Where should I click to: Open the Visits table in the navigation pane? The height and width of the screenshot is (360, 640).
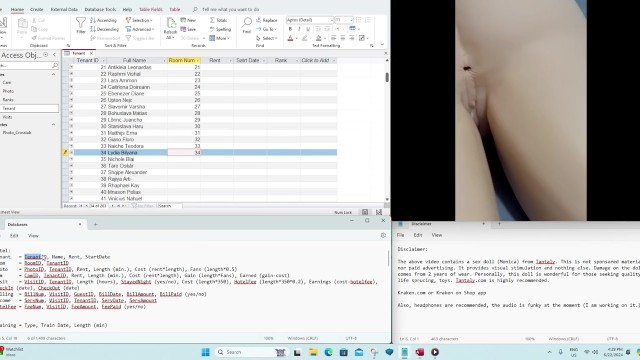pyautogui.click(x=7, y=117)
